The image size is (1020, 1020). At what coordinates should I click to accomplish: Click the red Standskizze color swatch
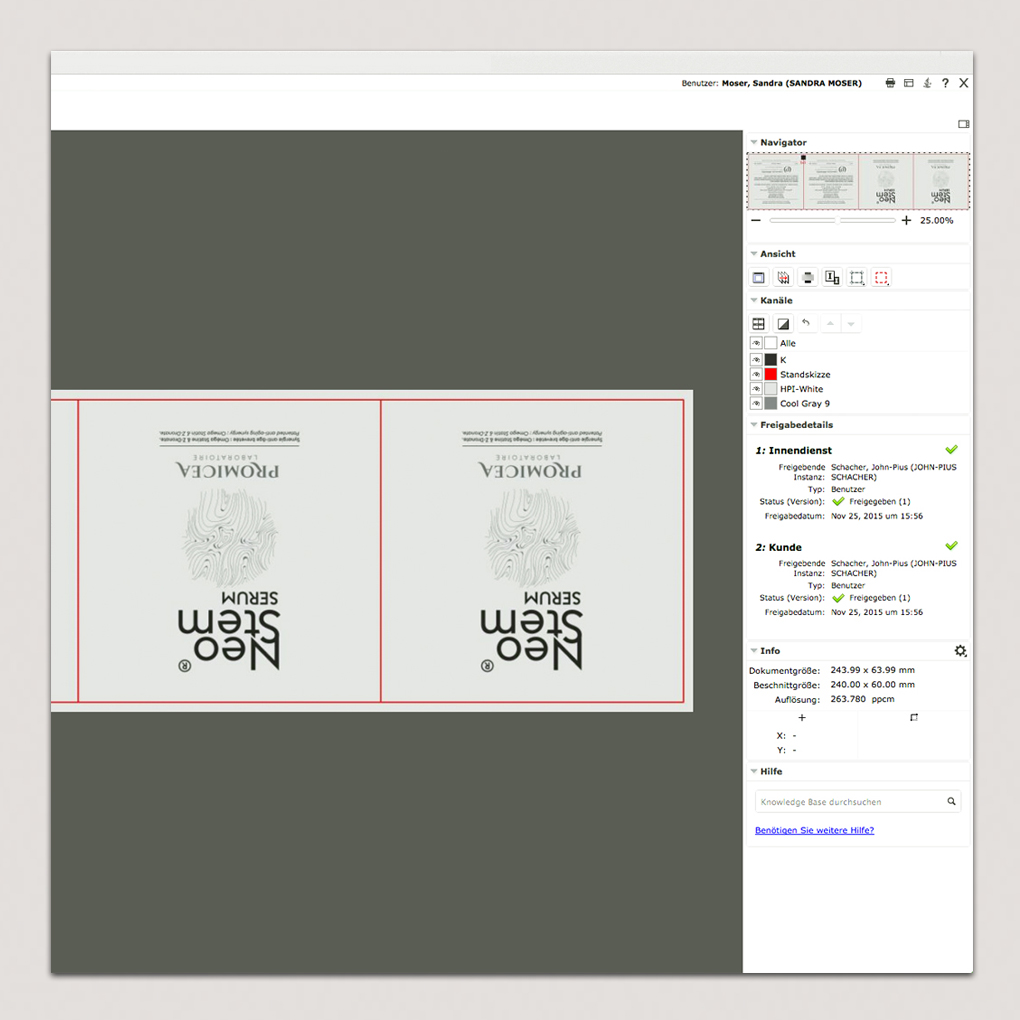click(x=771, y=374)
